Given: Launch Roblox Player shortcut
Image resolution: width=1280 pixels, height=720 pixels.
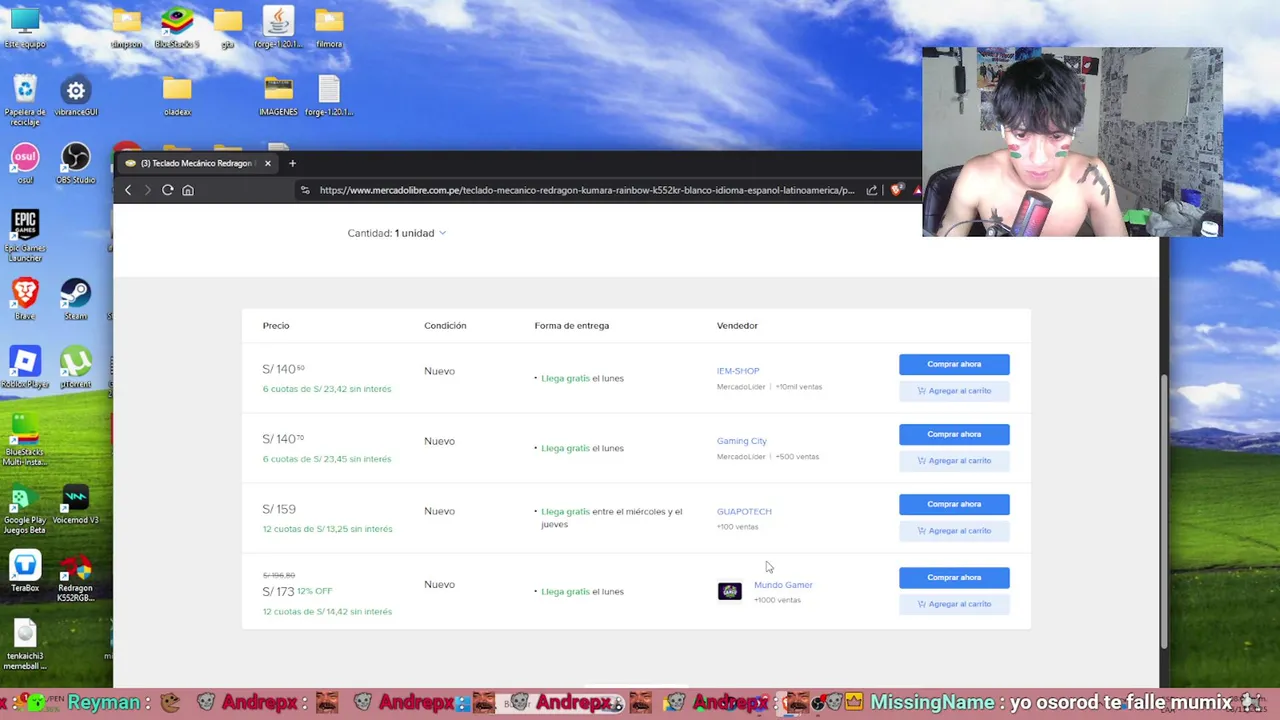Looking at the screenshot, I should (25, 367).
